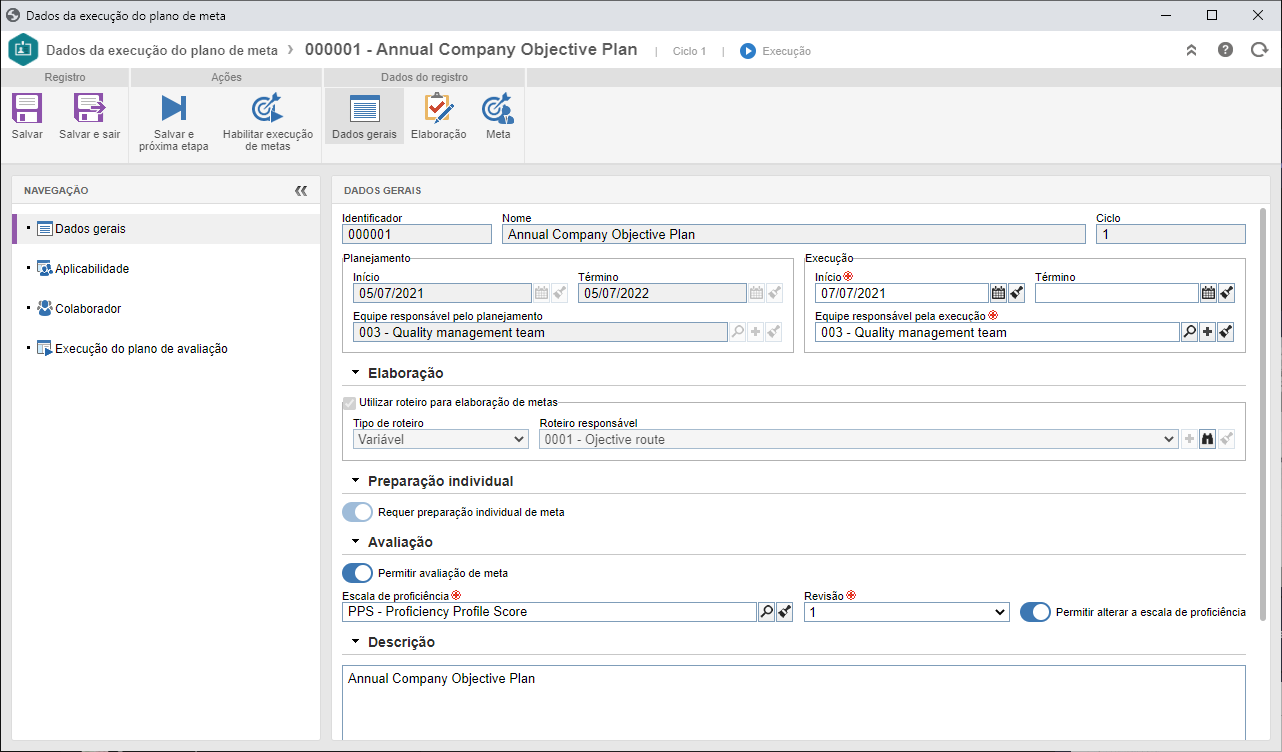
Task: Toggle Permitir avaliação de meta switch
Action: click(357, 573)
